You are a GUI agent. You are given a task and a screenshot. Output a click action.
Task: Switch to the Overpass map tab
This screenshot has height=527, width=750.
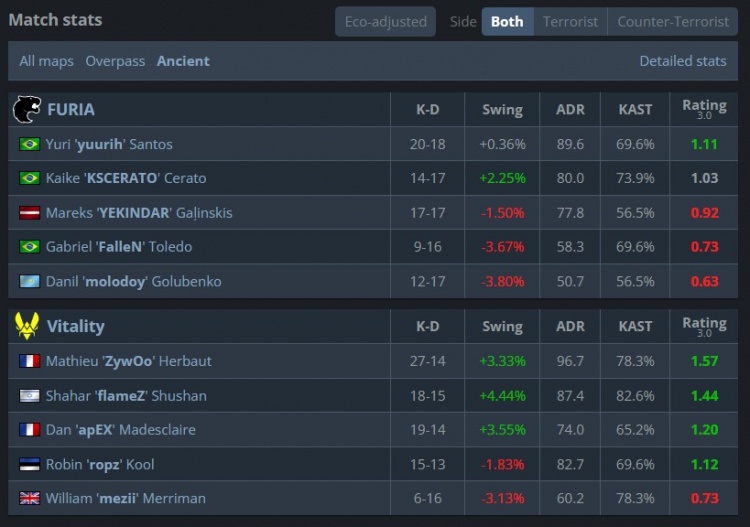[x=115, y=61]
